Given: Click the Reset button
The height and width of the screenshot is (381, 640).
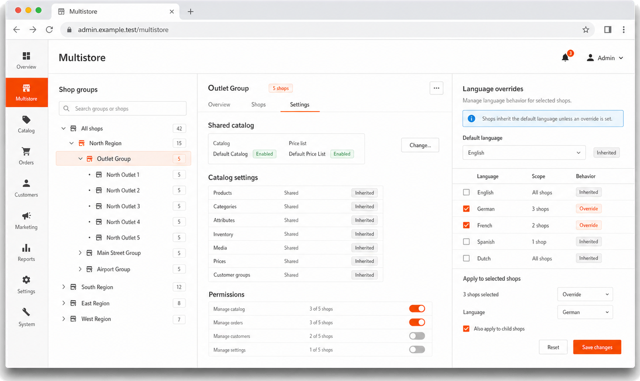Looking at the screenshot, I should pyautogui.click(x=553, y=347).
